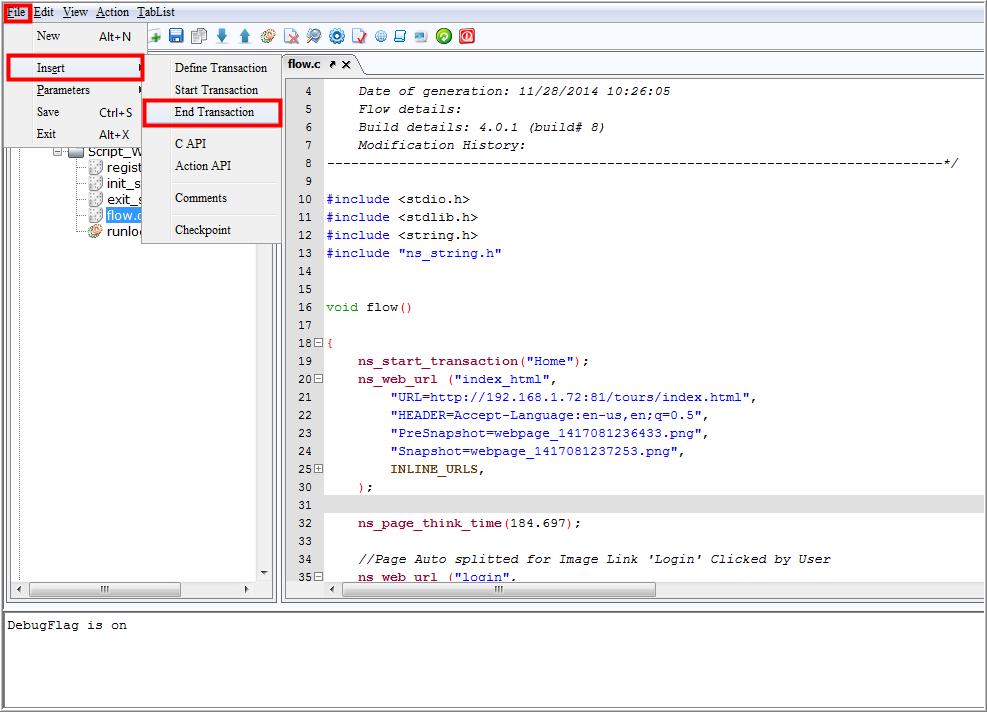The image size is (987, 712).
Task: Click the magnifying glass search icon
Action: [313, 36]
